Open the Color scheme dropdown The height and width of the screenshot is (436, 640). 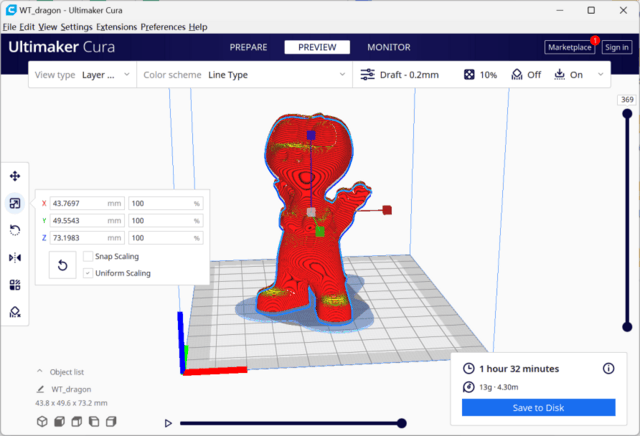tap(243, 75)
